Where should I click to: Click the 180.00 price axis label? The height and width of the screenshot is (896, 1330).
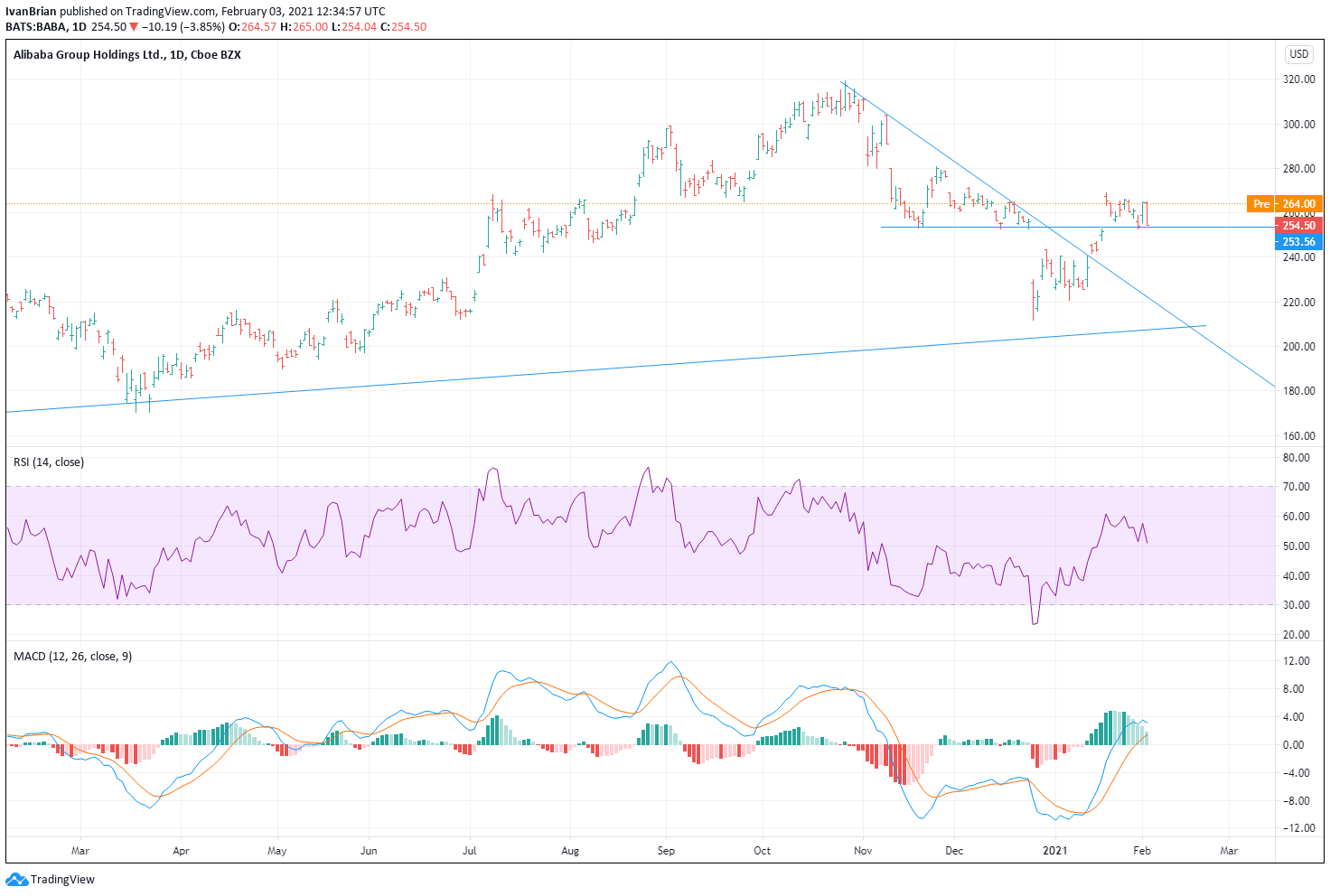click(1299, 391)
